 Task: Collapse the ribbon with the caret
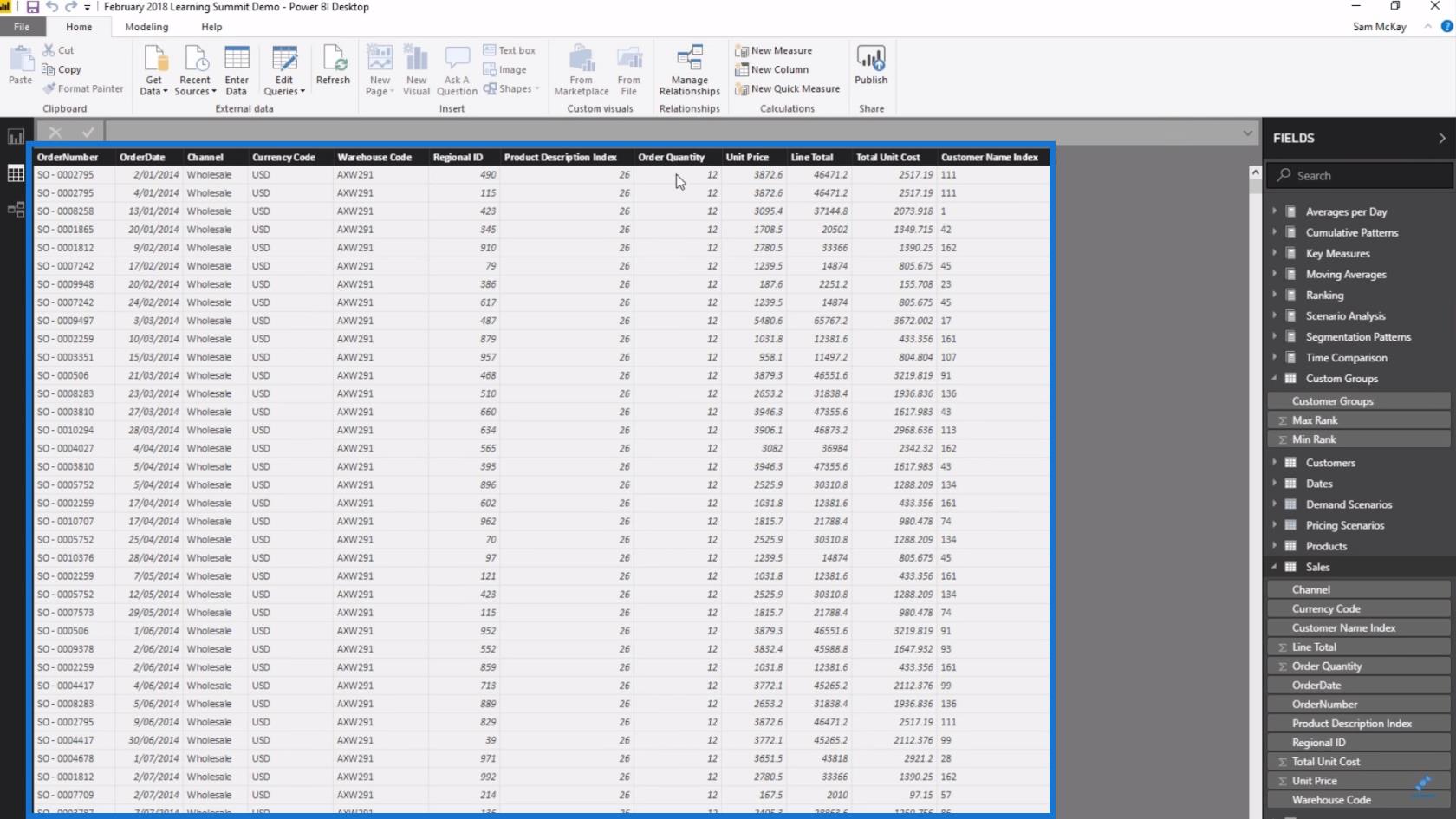pyautogui.click(x=1427, y=27)
